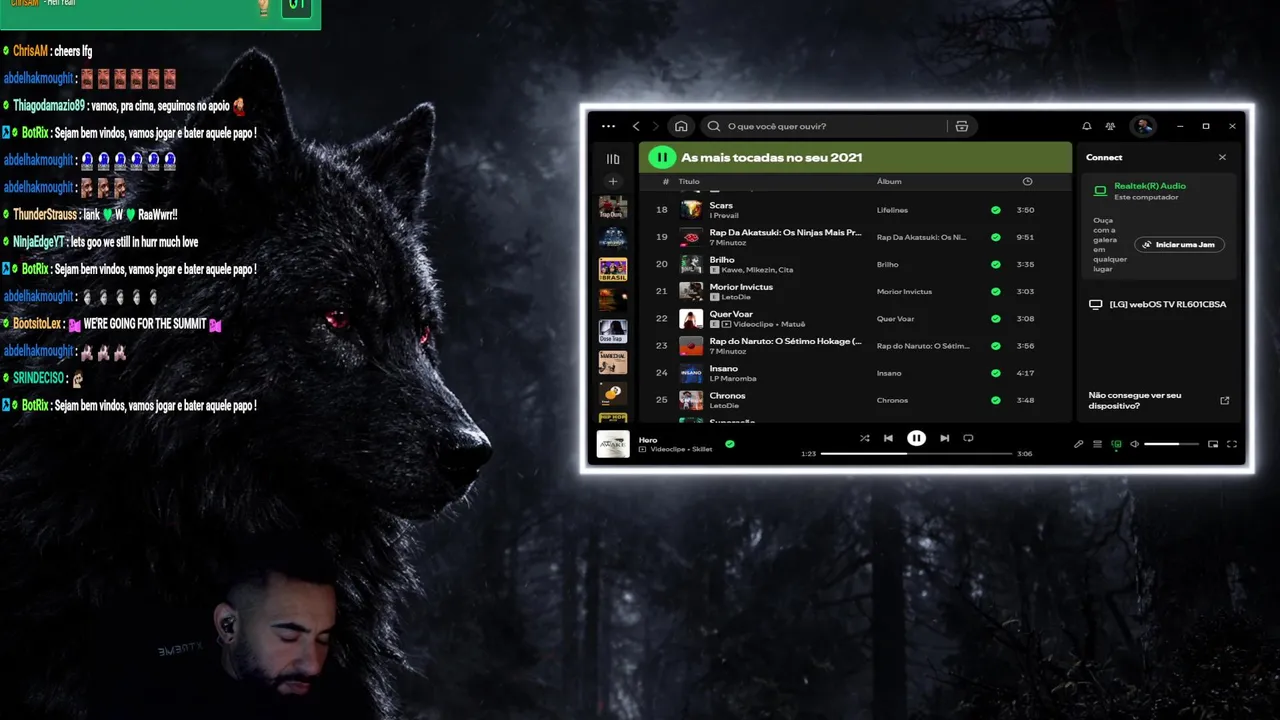Sort tracks by Título column header
This screenshot has width=1280, height=720.
coord(689,182)
